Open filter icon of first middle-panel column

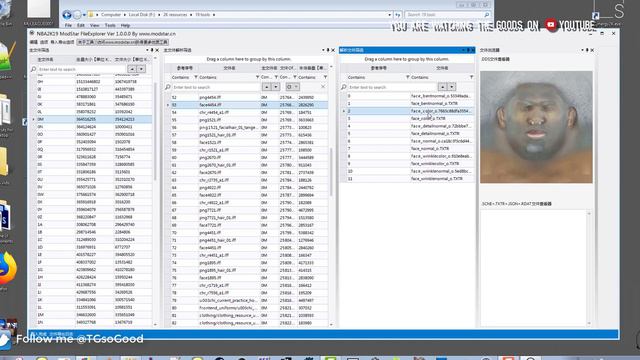point(196,77)
